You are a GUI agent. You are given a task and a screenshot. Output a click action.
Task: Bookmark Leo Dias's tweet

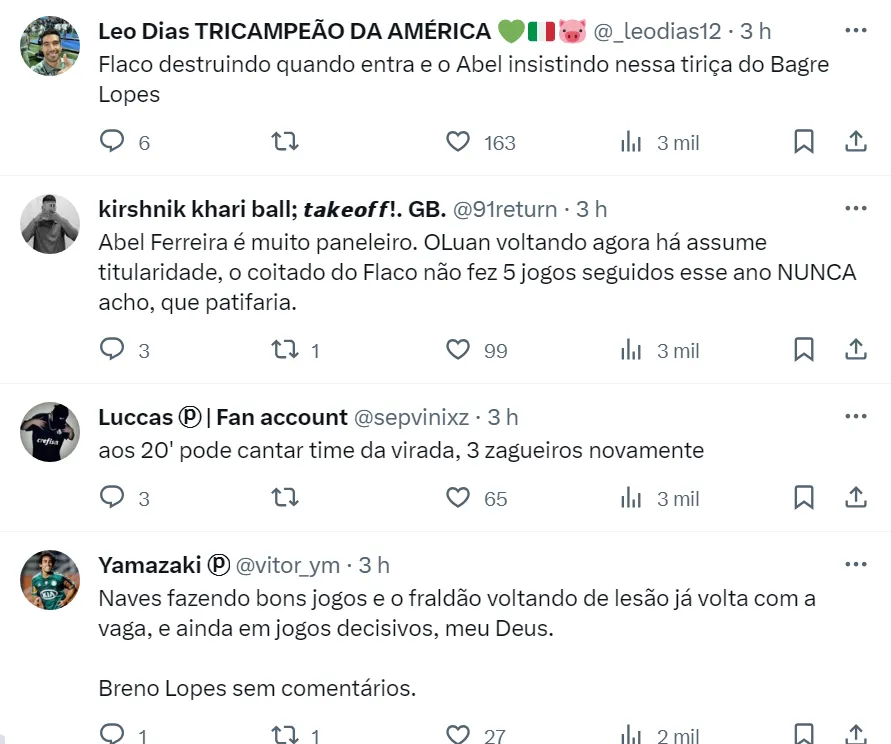point(804,142)
